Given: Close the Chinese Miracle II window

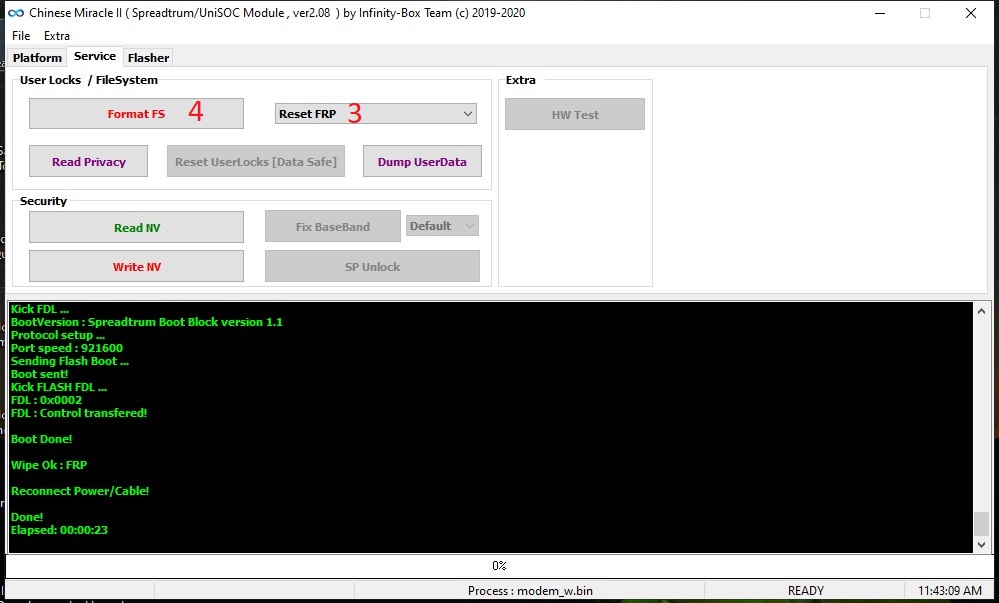Looking at the screenshot, I should 970,13.
